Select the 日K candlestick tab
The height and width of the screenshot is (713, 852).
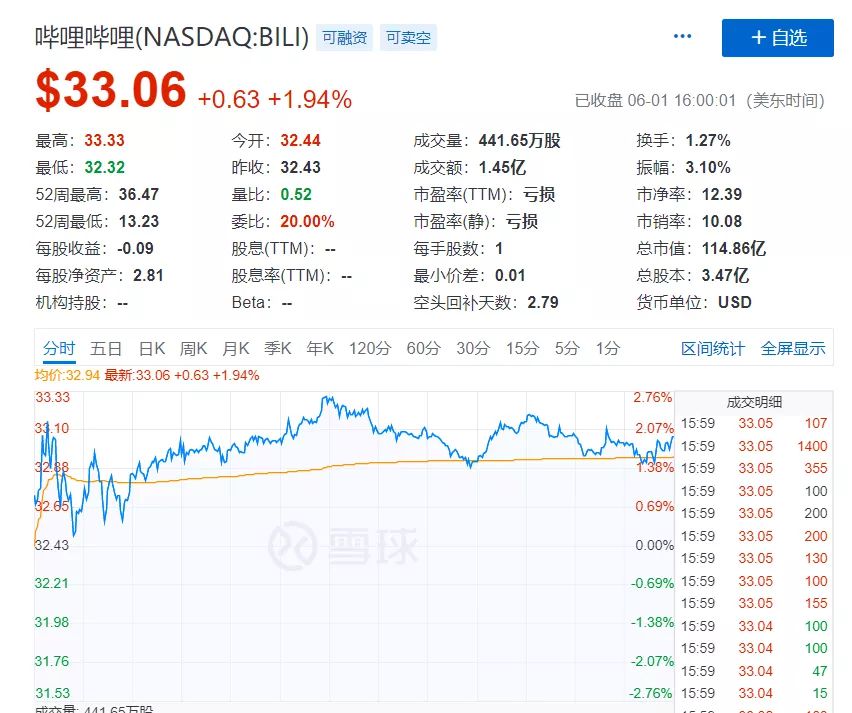pyautogui.click(x=152, y=348)
